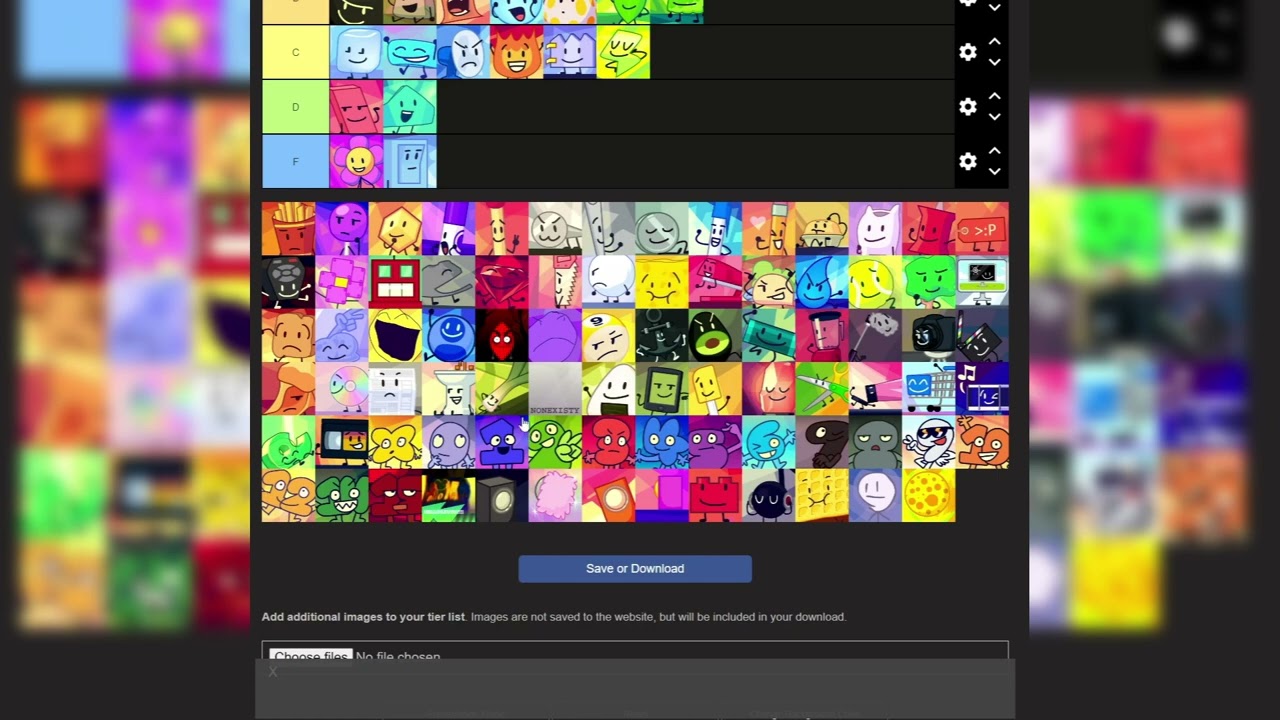Select the yellow Waffle character icon
Screen dimensions: 1280x720
click(x=822, y=495)
